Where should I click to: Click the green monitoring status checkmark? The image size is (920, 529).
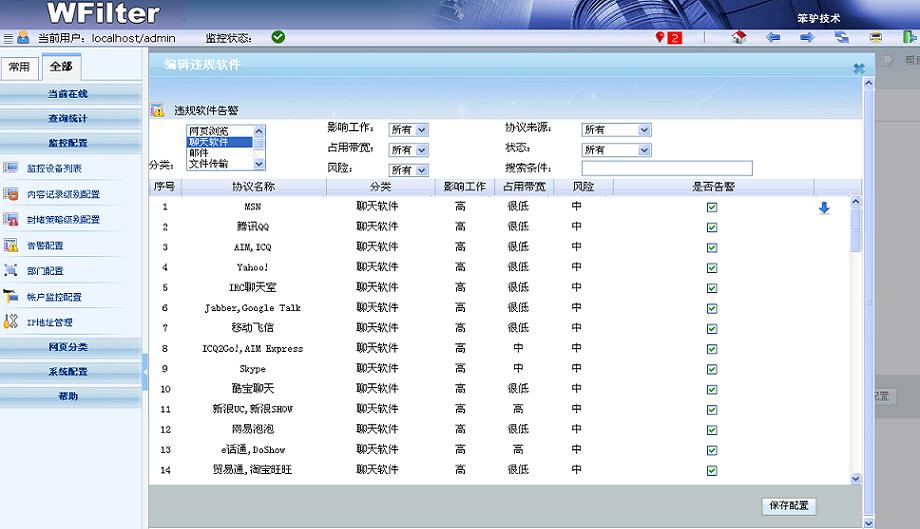[x=278, y=37]
